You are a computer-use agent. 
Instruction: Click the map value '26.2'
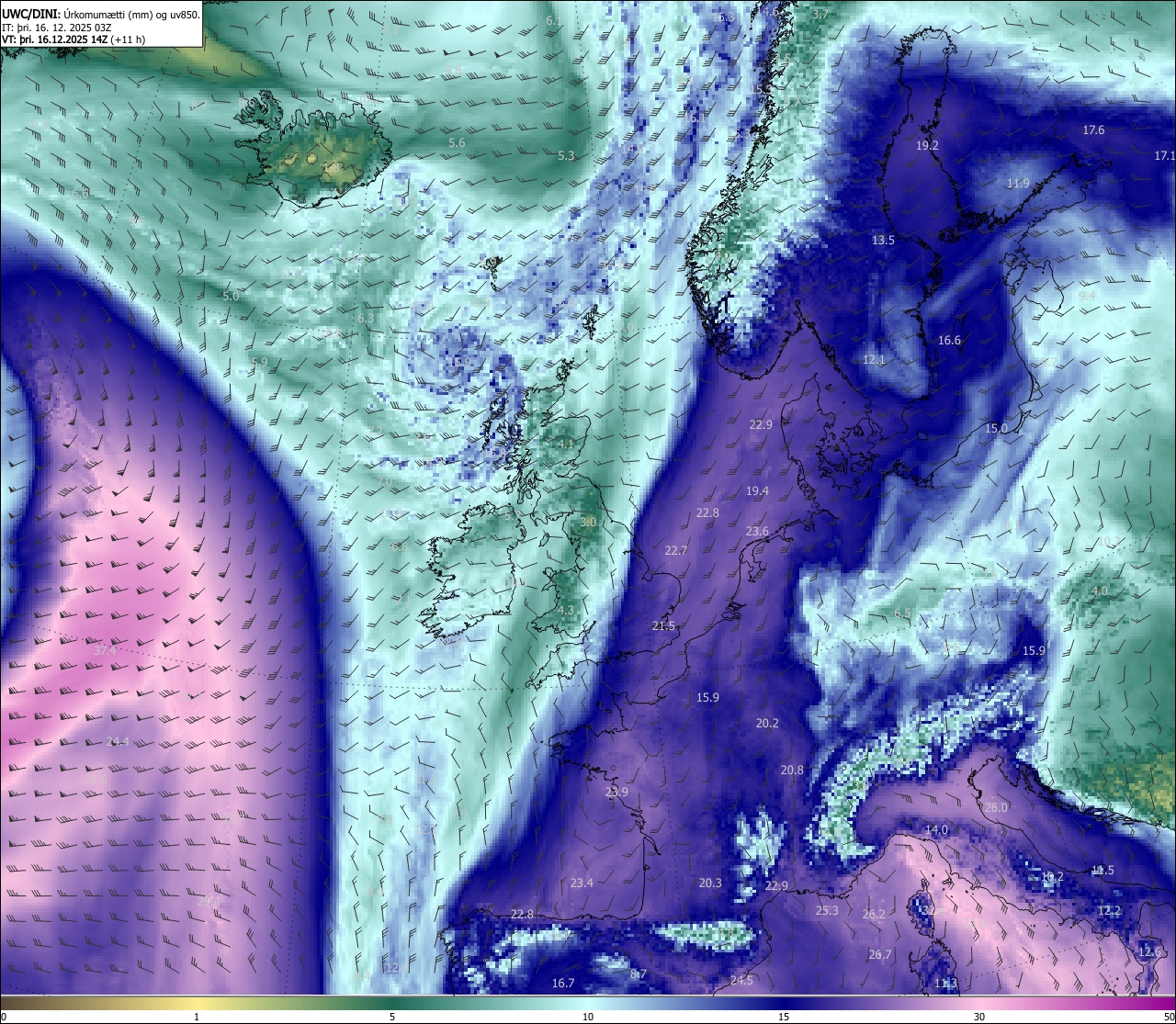click(x=874, y=914)
